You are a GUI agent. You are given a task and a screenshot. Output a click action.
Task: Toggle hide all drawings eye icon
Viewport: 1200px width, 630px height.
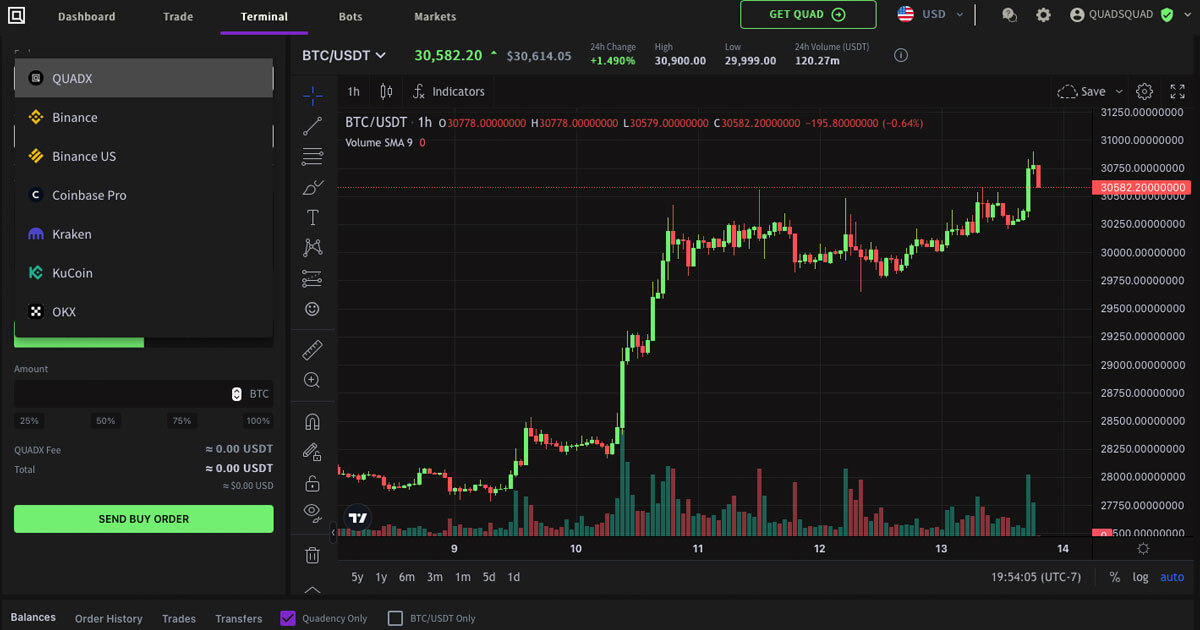(x=312, y=512)
